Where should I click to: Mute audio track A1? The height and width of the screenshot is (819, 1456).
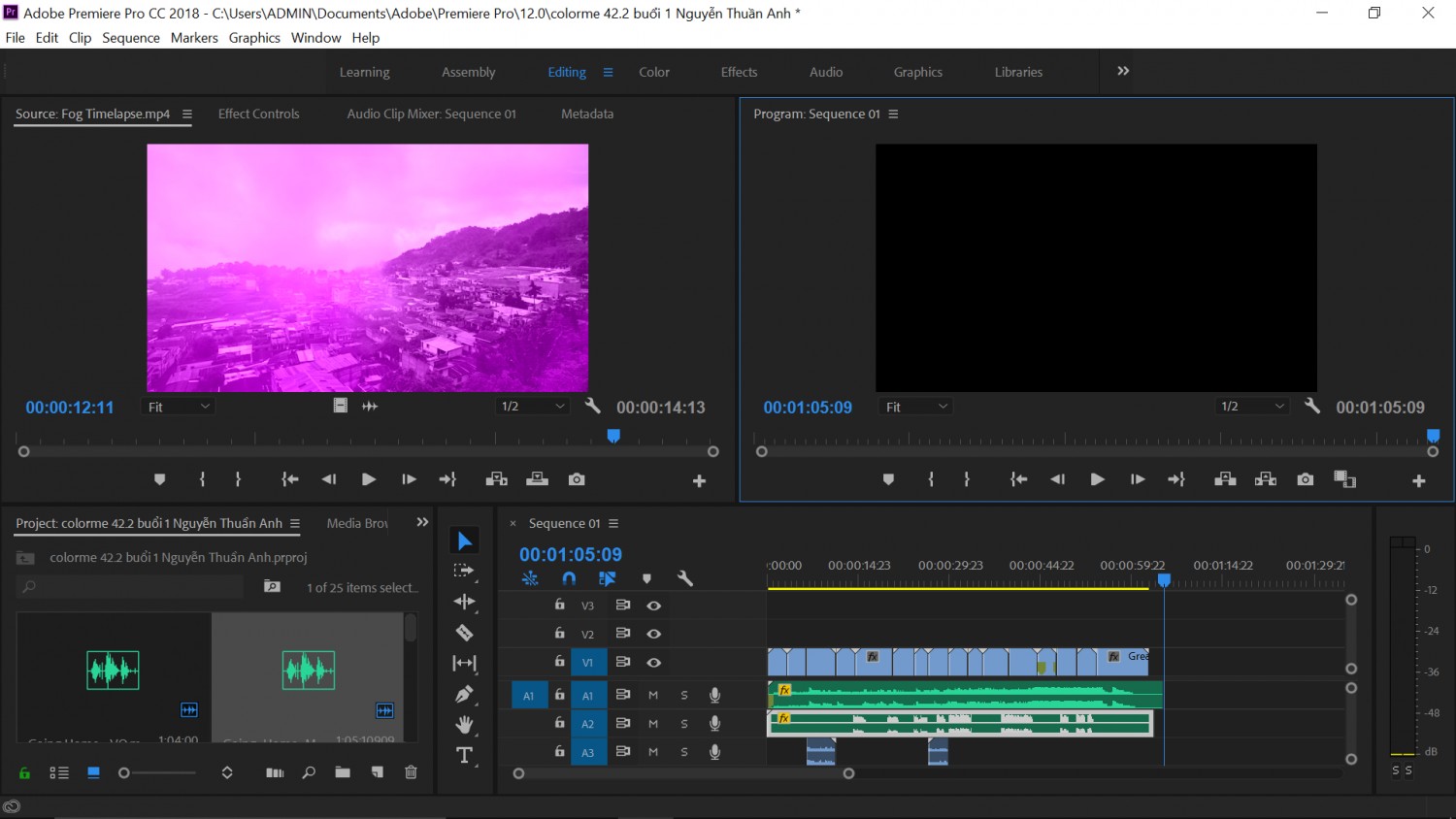point(653,695)
